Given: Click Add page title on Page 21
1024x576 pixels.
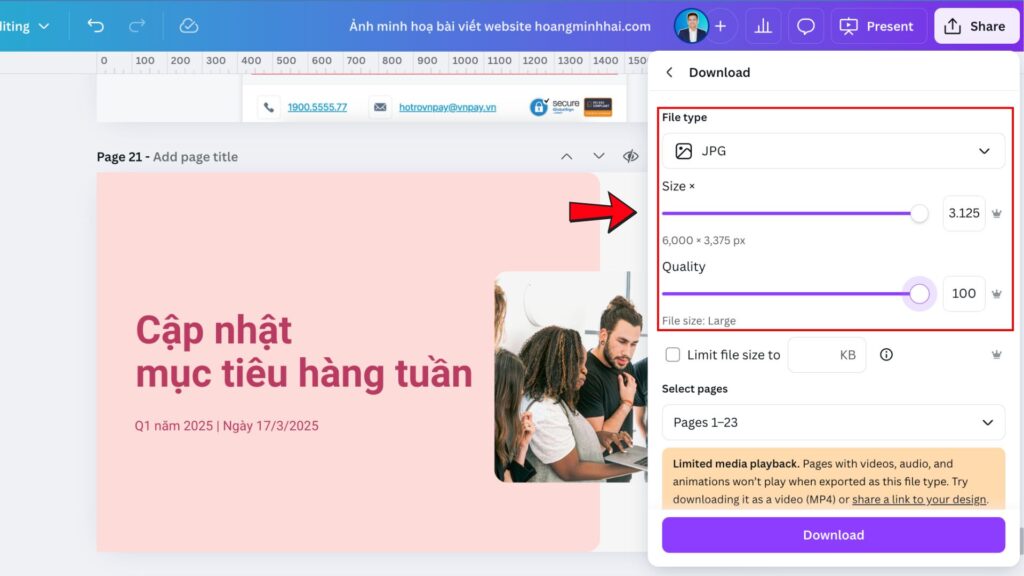Looking at the screenshot, I should pyautogui.click(x=195, y=157).
